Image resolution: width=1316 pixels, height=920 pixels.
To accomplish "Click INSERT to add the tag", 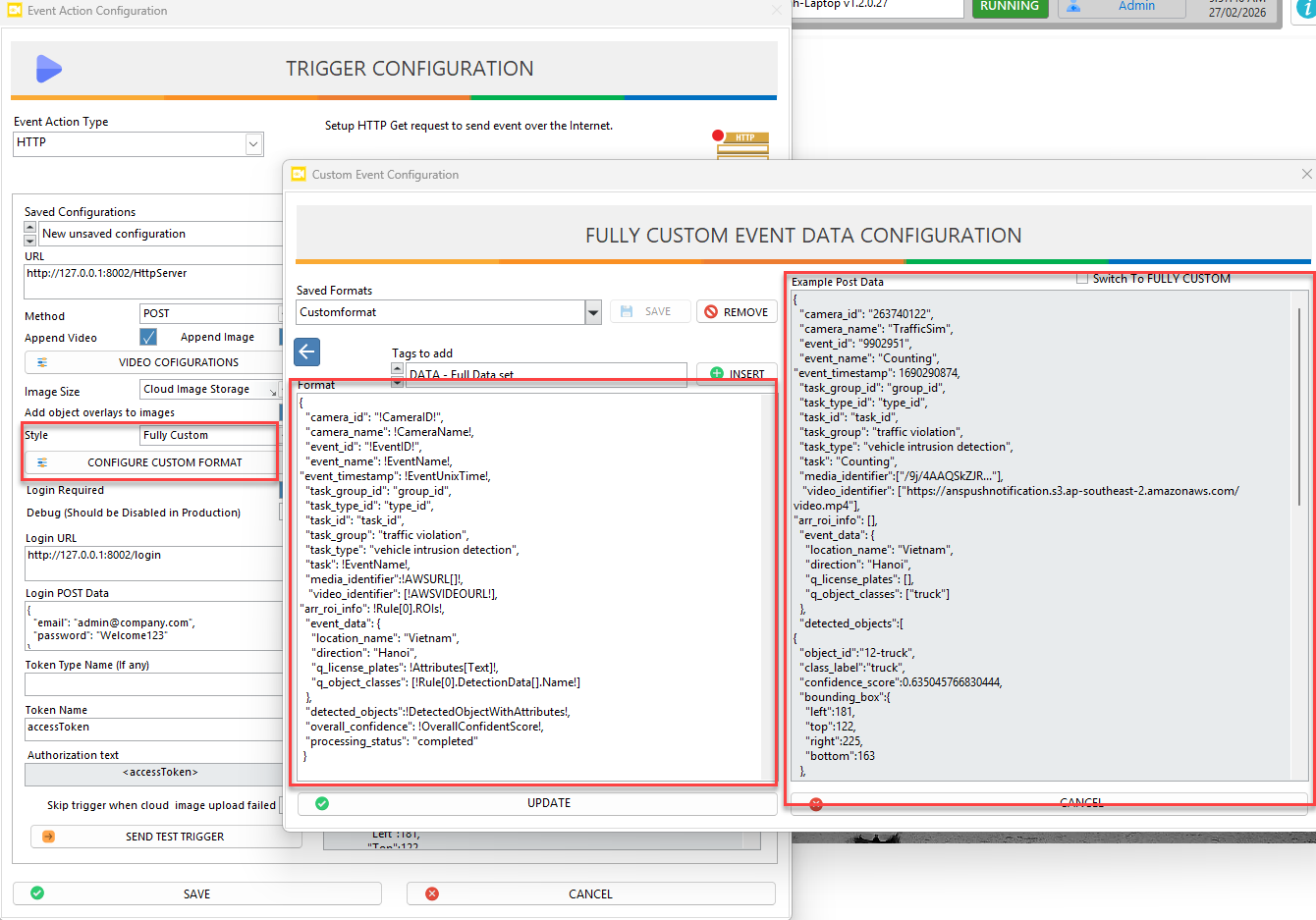I will point(737,374).
